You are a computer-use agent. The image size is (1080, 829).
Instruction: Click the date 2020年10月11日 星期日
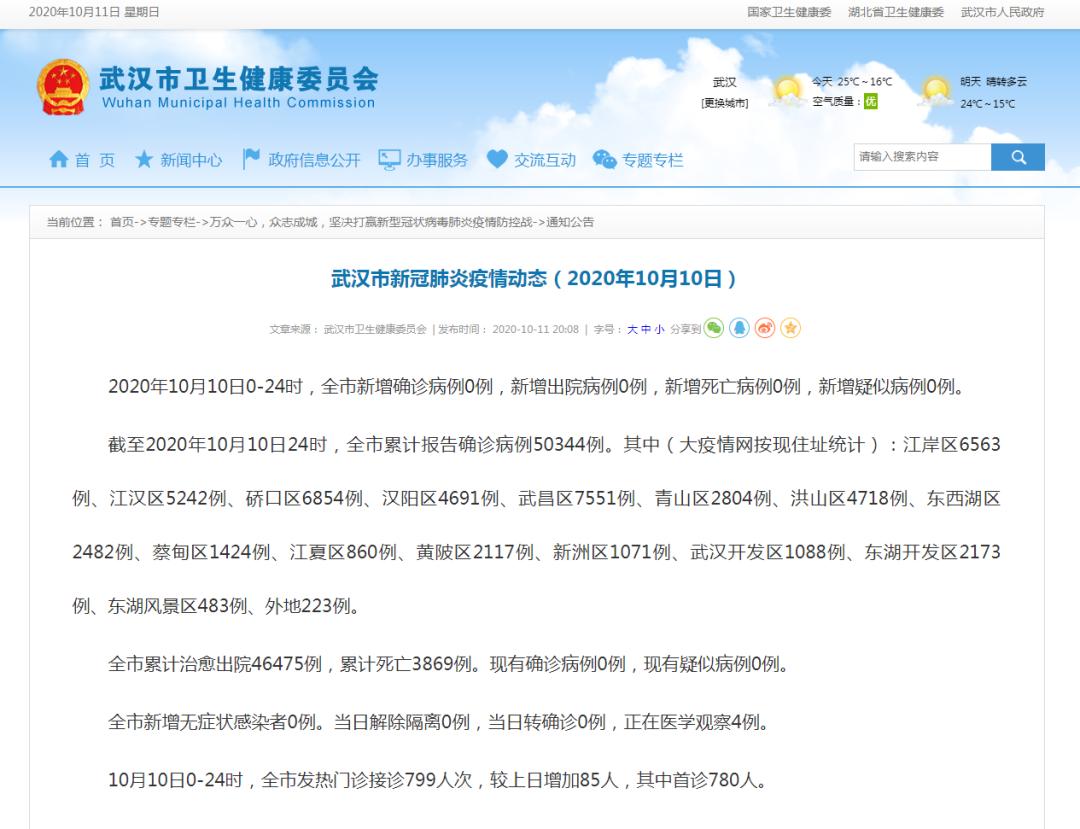point(94,12)
